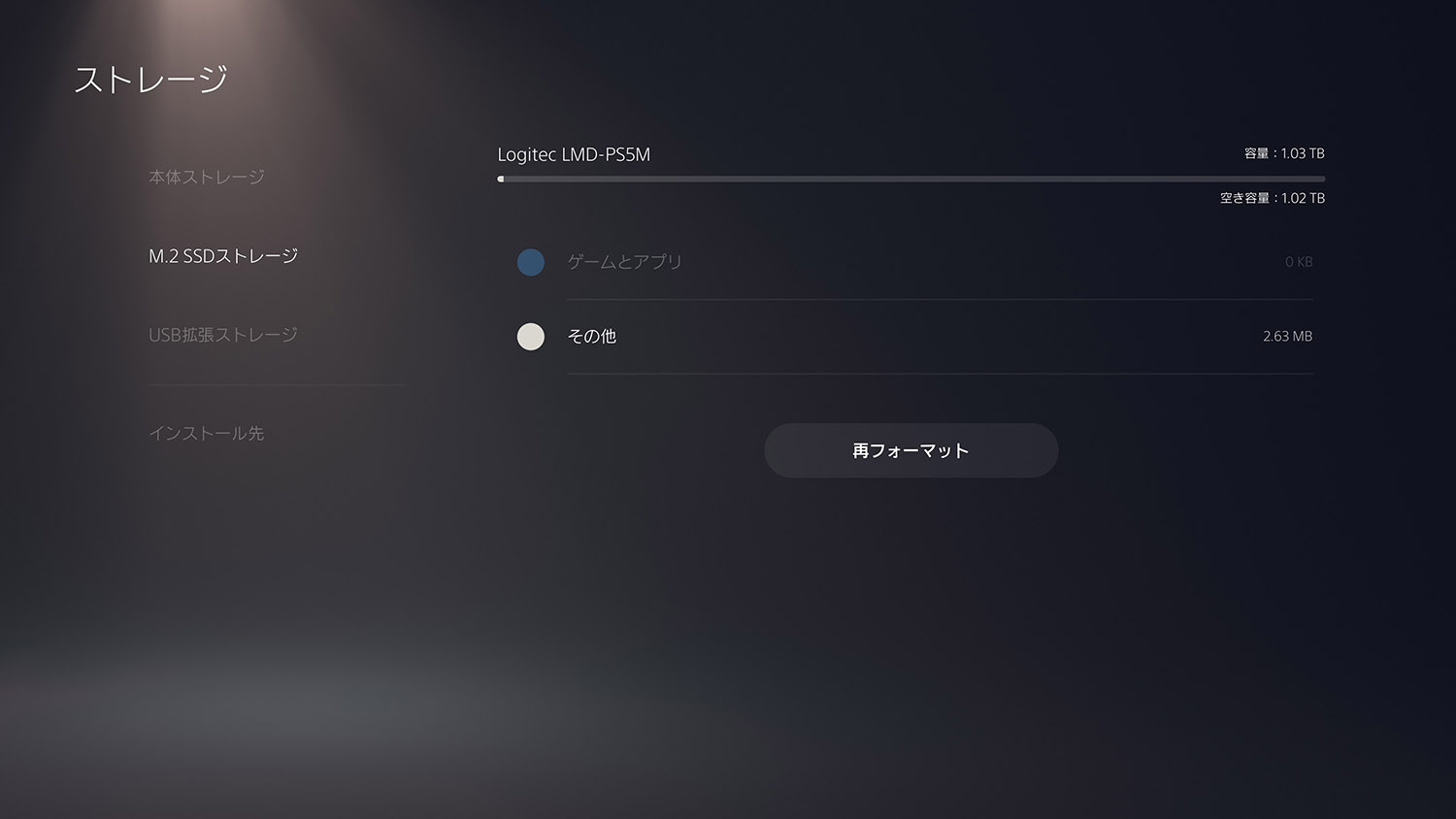This screenshot has height=819, width=1456.
Task: Click the Logitec LMD-PS5M drive name
Action: 574,155
